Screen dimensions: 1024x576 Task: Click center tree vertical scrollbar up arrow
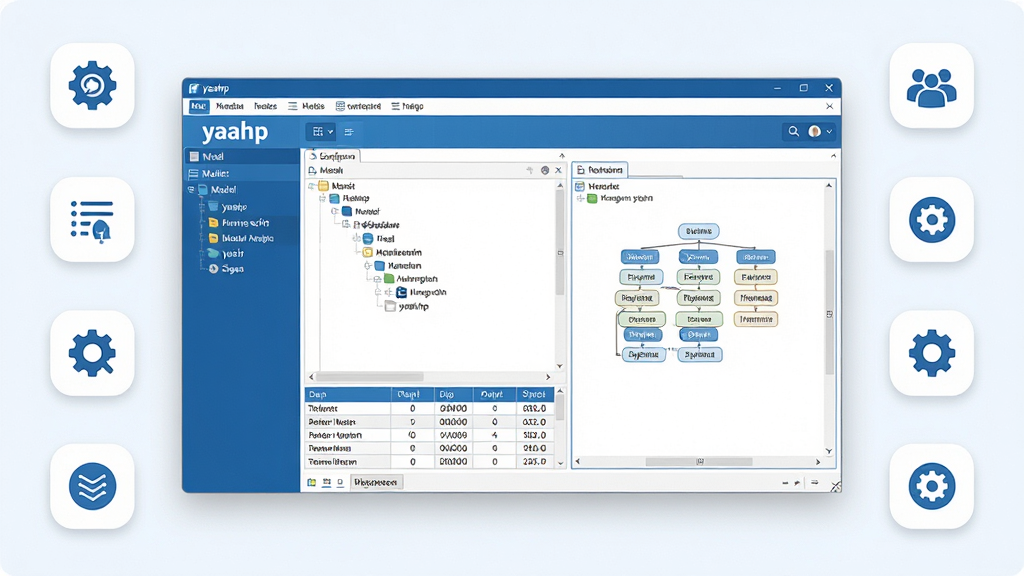tap(560, 186)
